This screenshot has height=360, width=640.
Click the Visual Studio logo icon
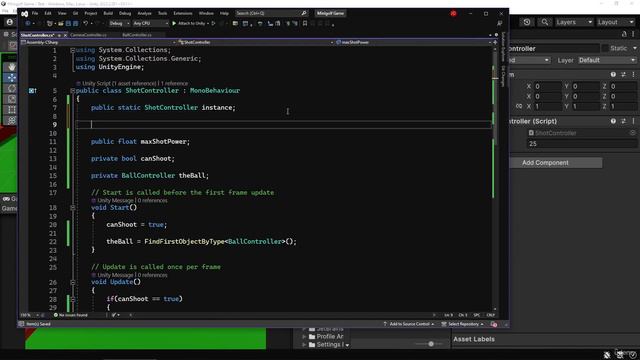24,13
